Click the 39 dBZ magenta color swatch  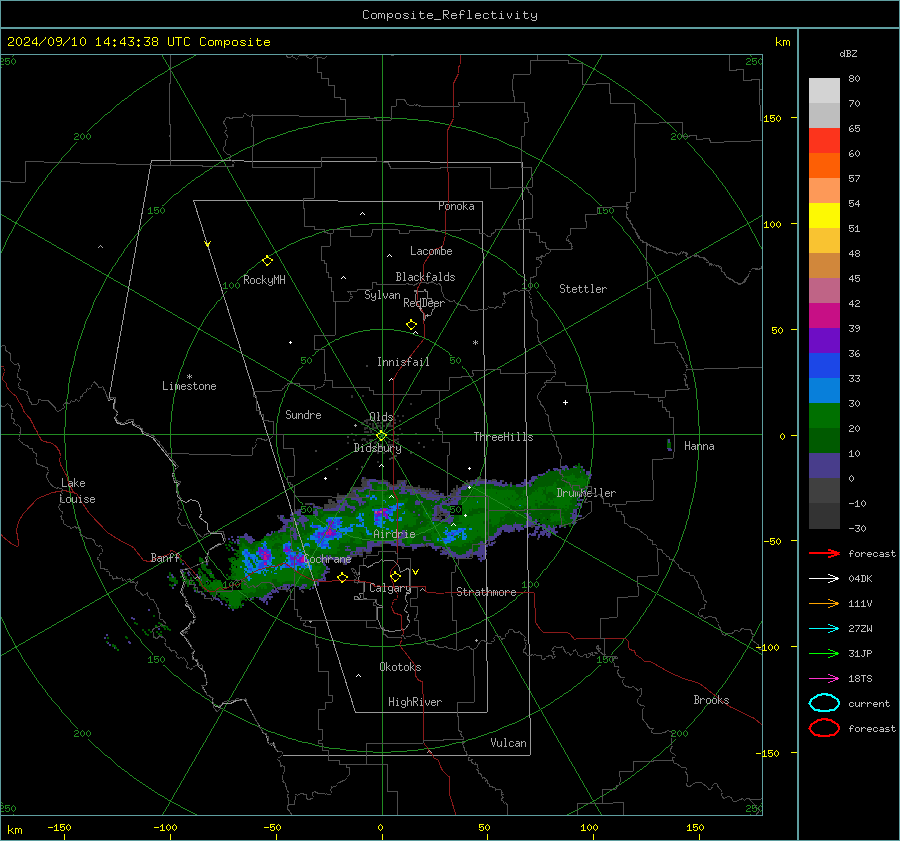click(824, 316)
